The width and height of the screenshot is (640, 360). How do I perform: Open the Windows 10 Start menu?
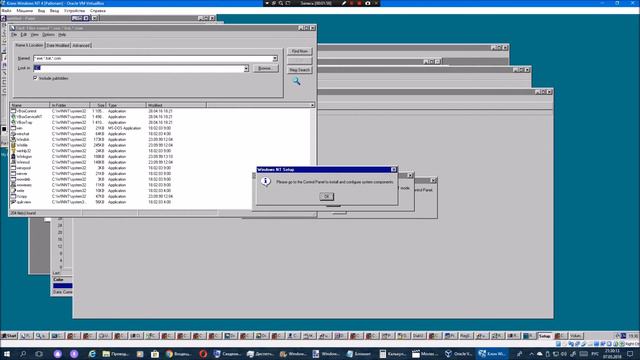point(7,353)
